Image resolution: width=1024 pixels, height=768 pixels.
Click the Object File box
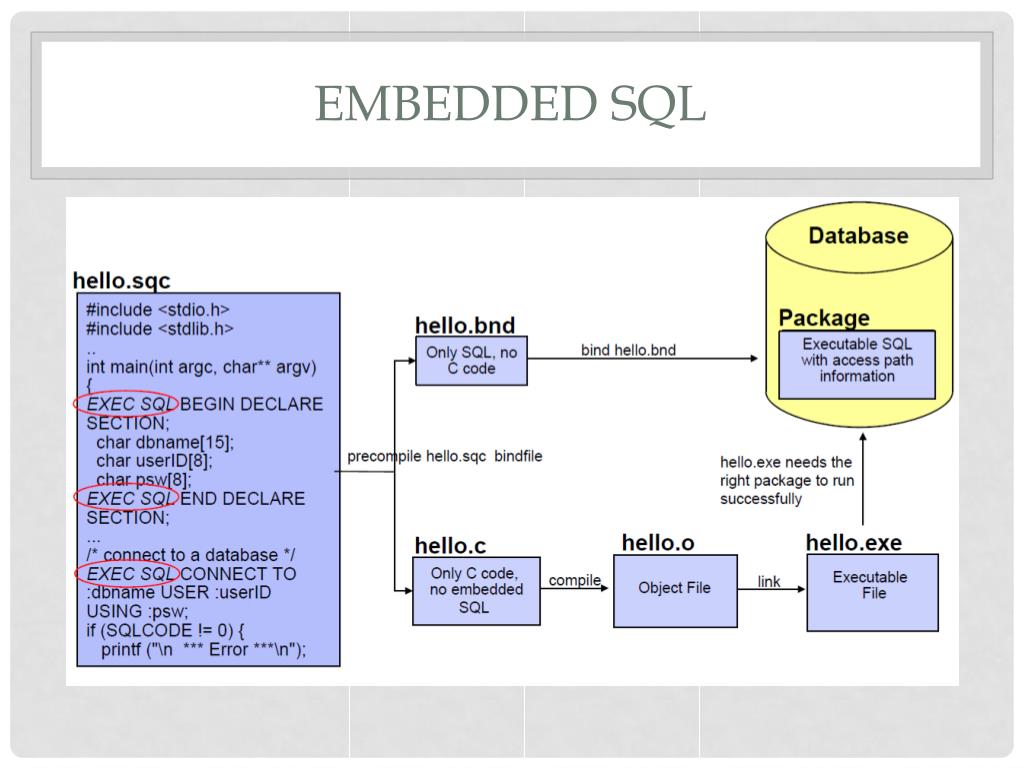(x=675, y=591)
